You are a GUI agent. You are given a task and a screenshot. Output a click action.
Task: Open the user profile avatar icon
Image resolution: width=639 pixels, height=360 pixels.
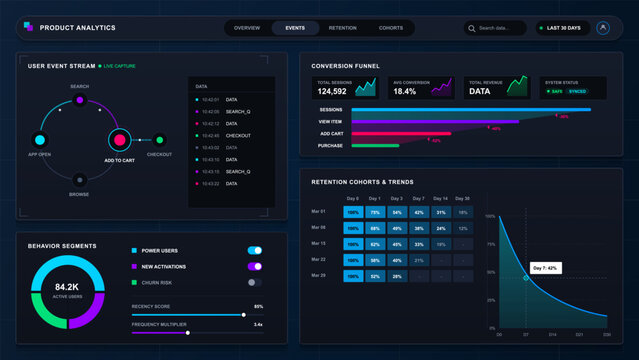pyautogui.click(x=603, y=28)
